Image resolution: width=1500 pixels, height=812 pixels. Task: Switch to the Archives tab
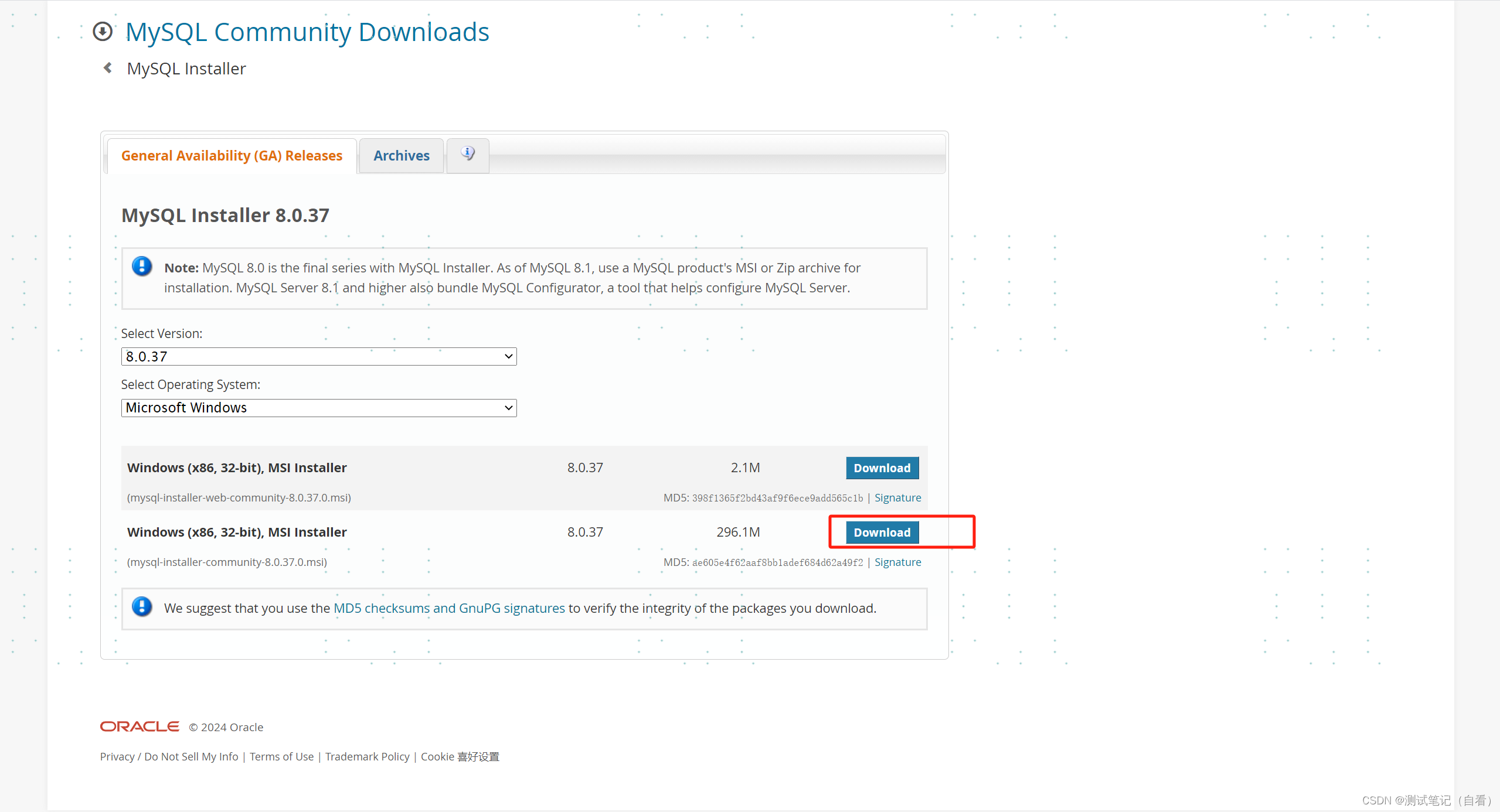click(x=402, y=156)
